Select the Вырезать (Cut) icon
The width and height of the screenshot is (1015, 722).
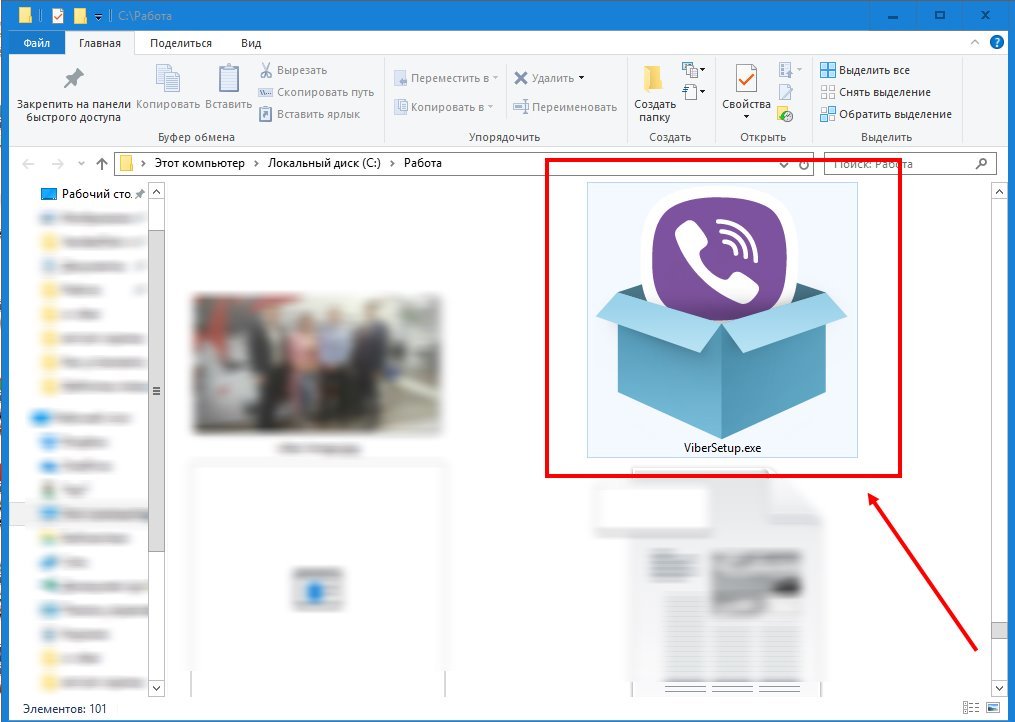(267, 71)
